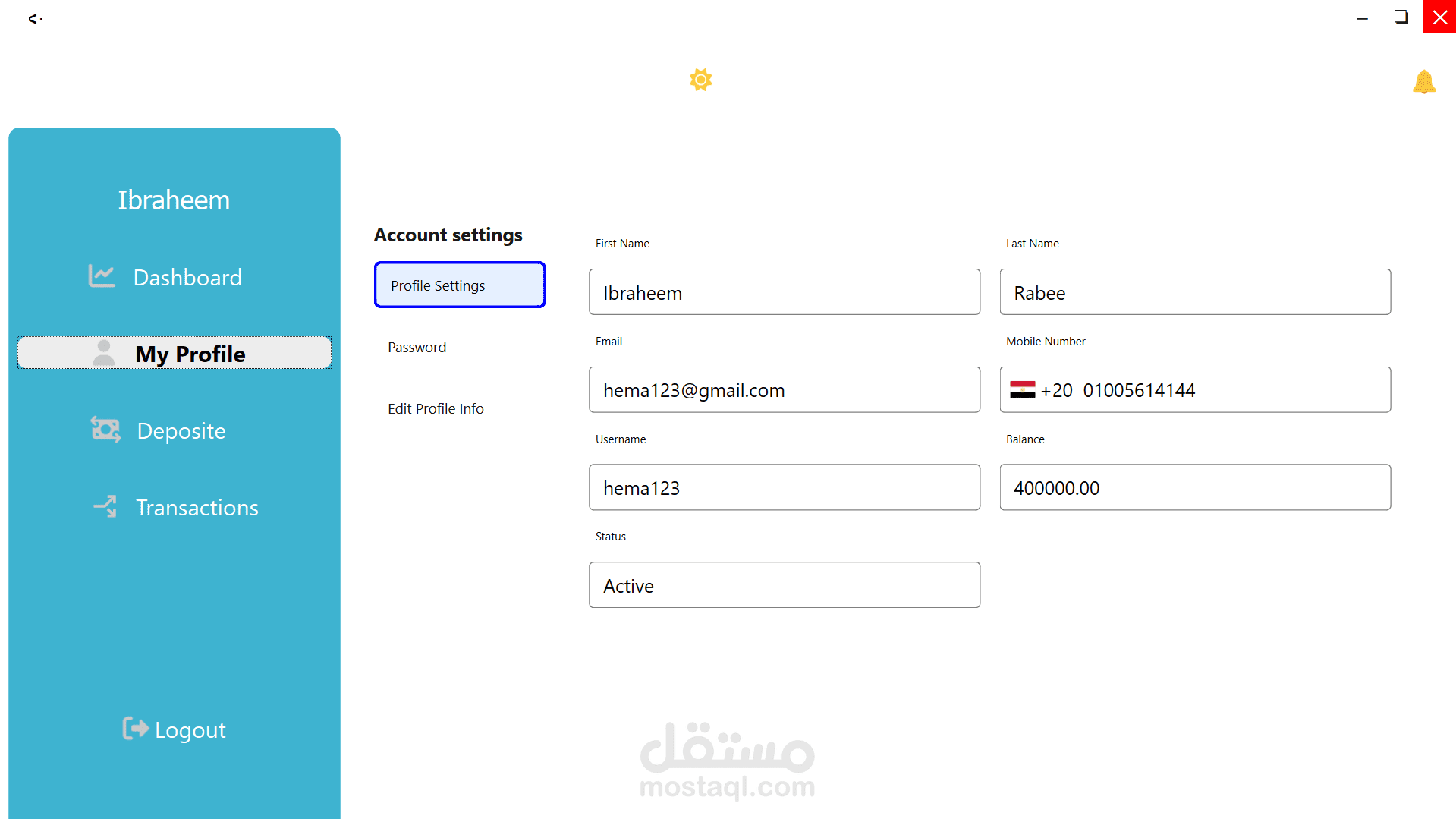Screen dimensions: 1456x819
Task: Click the Mobile Number label
Action: click(x=1046, y=342)
